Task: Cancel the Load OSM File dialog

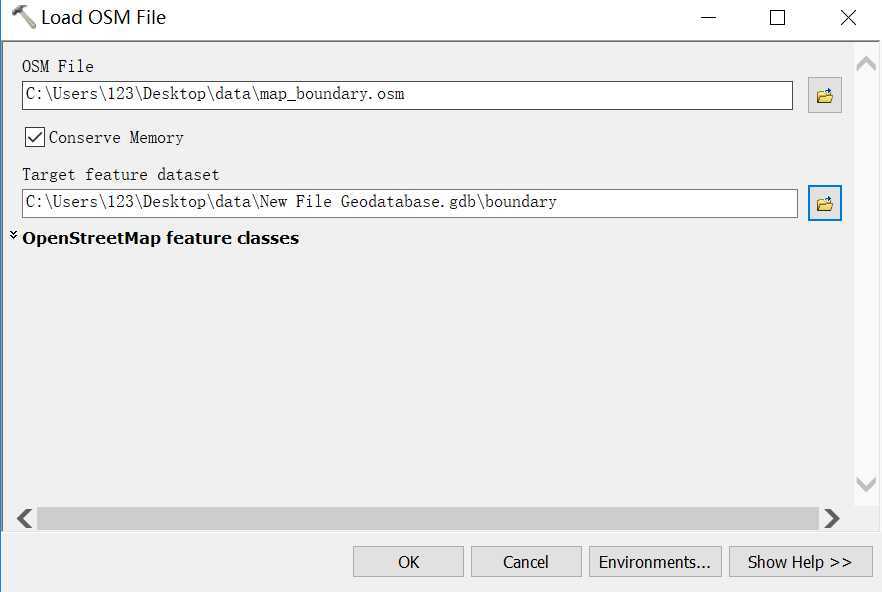Action: click(526, 562)
